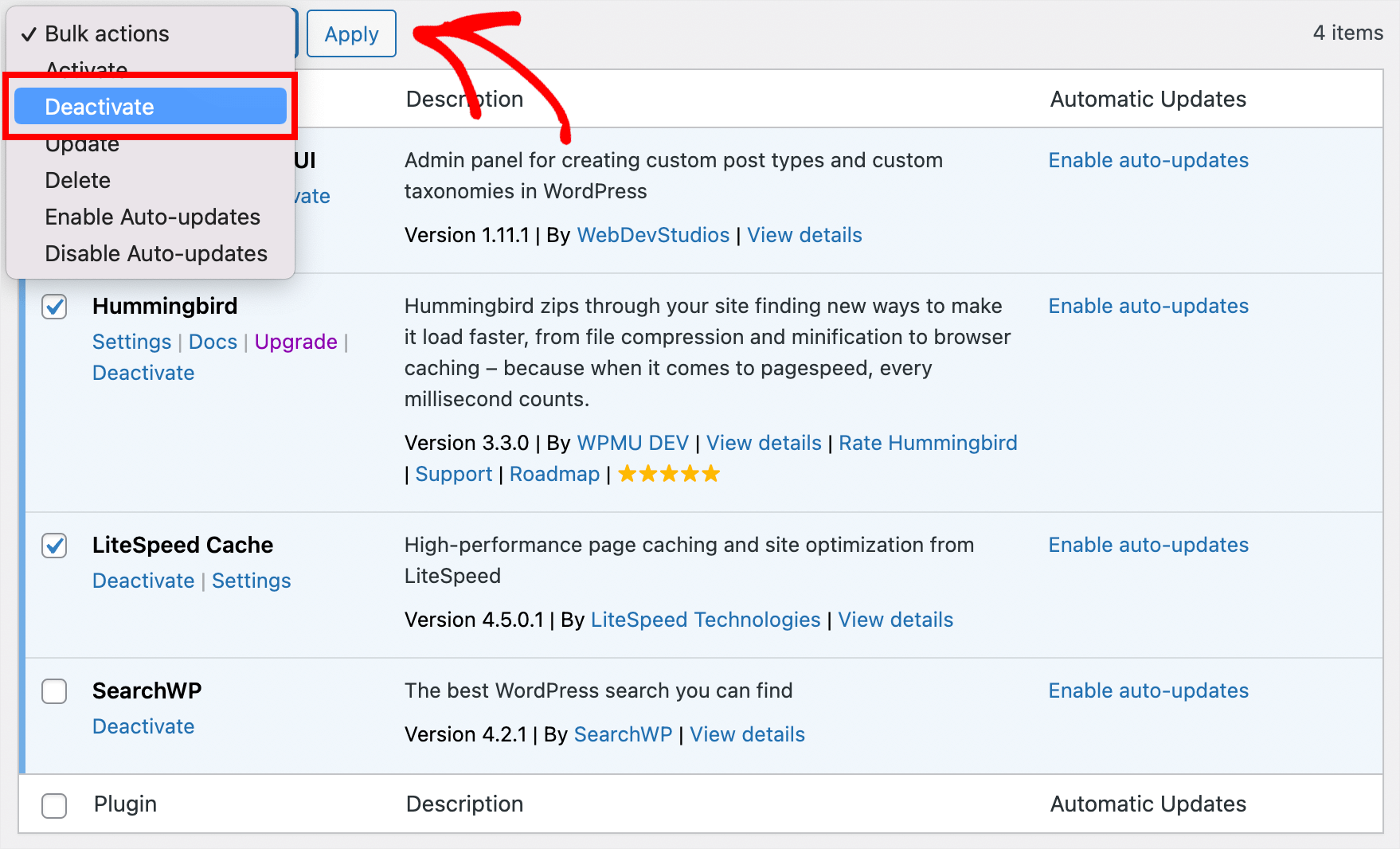This screenshot has height=849, width=1400.
Task: Uncheck the Hummingbird plugin checkbox
Action: pos(53,307)
